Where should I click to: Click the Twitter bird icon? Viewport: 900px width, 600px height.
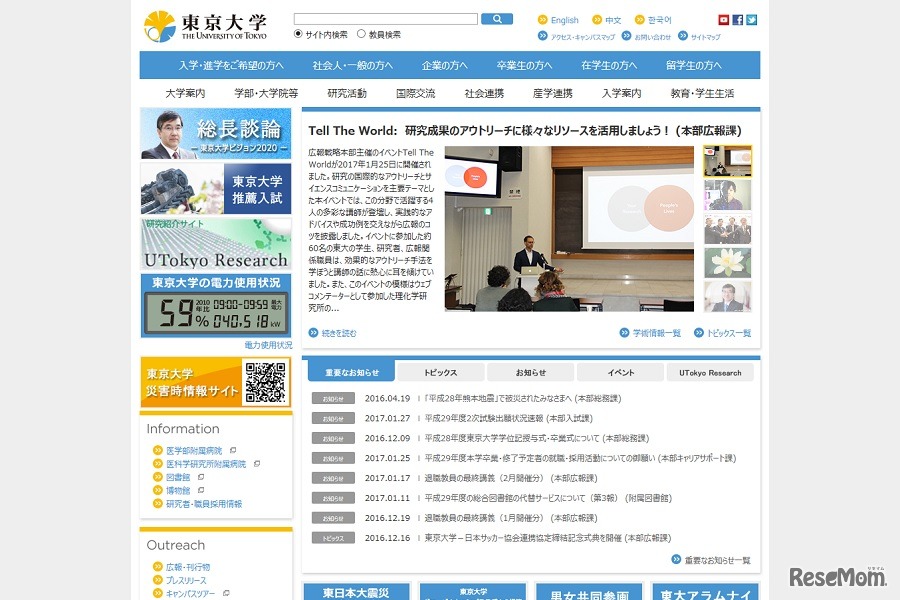tap(751, 19)
